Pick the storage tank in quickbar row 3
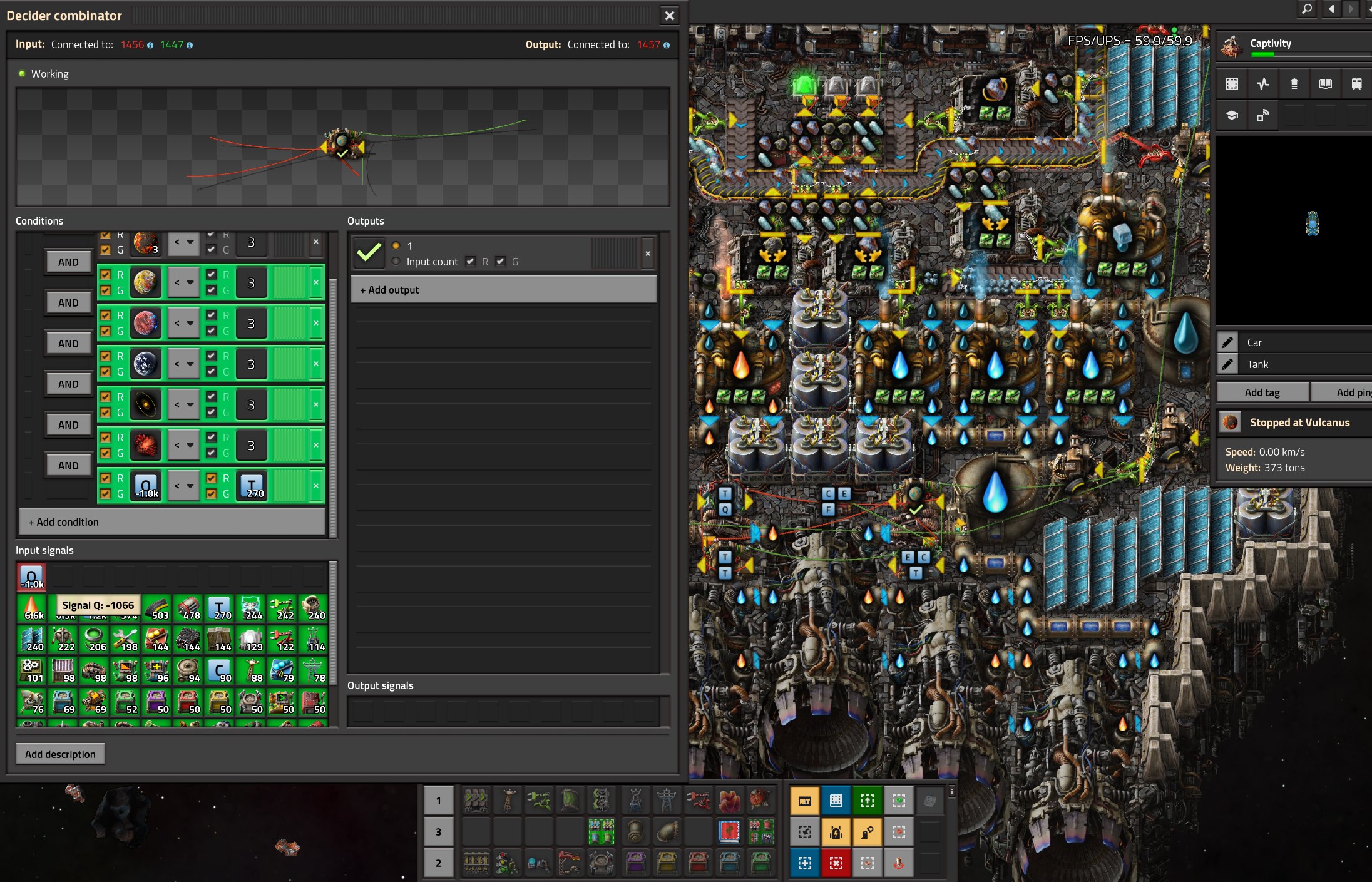Viewport: 1372px width, 882px height. coord(635,832)
